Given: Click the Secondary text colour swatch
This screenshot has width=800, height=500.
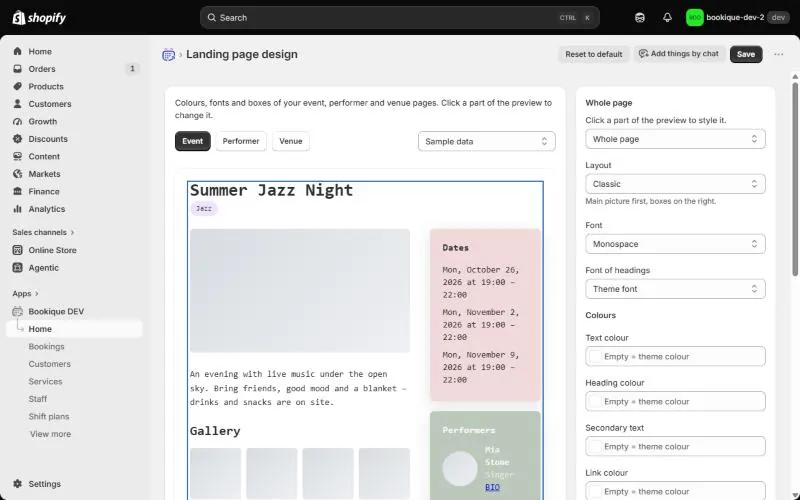Looking at the screenshot, I should click(595, 446).
